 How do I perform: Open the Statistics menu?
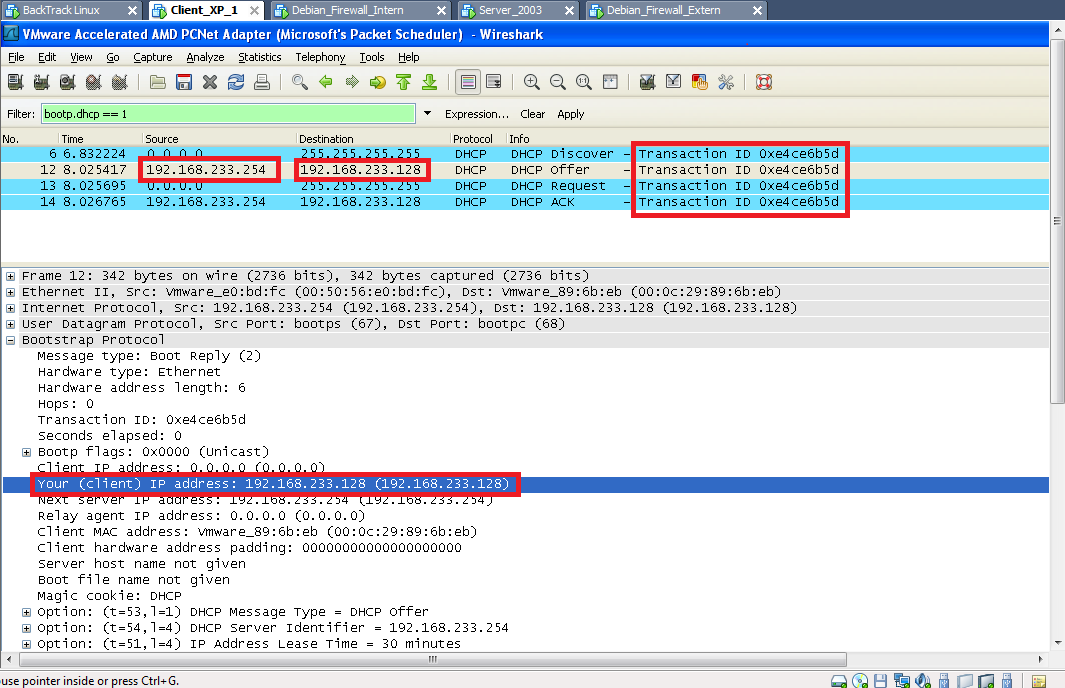259,57
